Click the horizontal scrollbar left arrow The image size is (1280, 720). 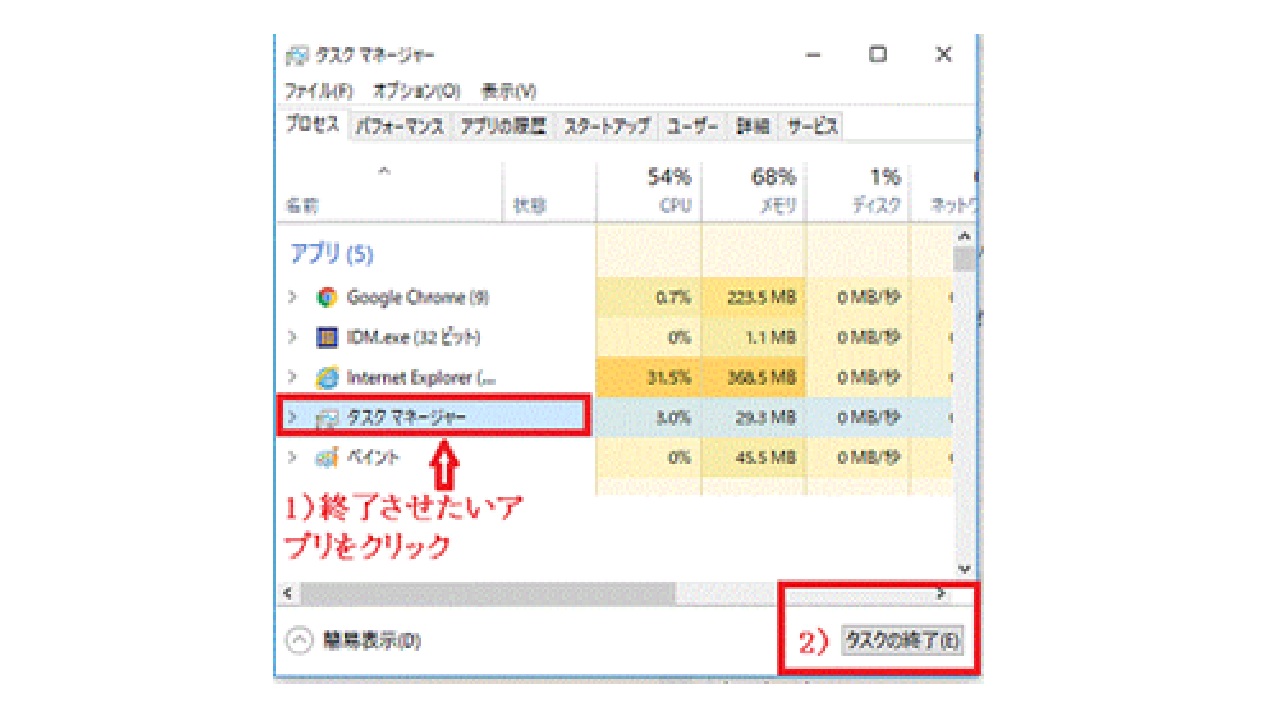click(288, 594)
